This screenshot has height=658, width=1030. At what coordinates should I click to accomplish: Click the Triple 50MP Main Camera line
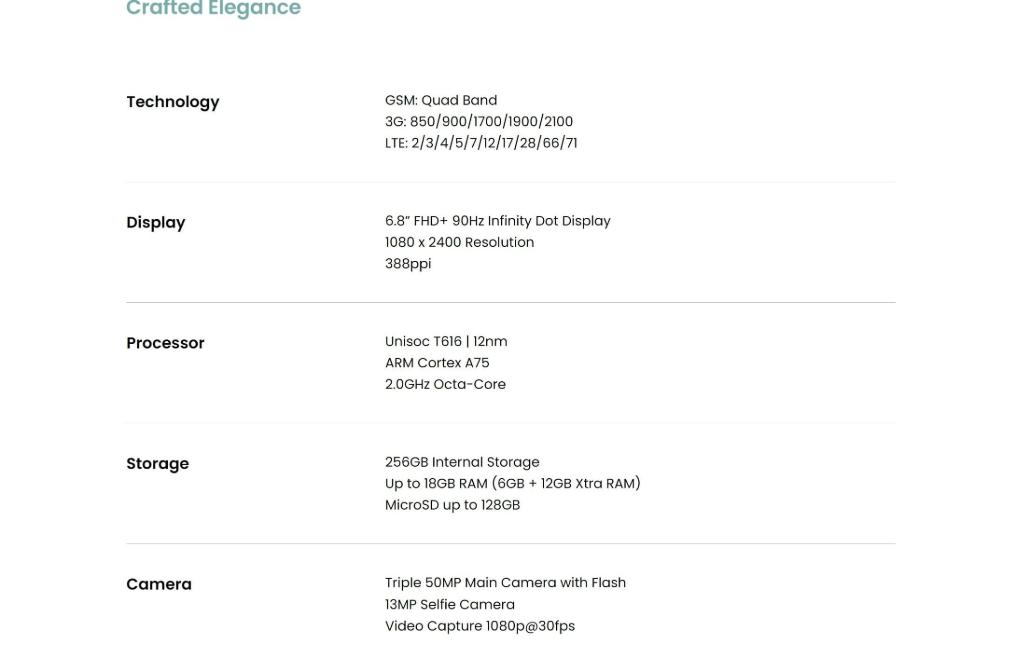click(x=505, y=583)
